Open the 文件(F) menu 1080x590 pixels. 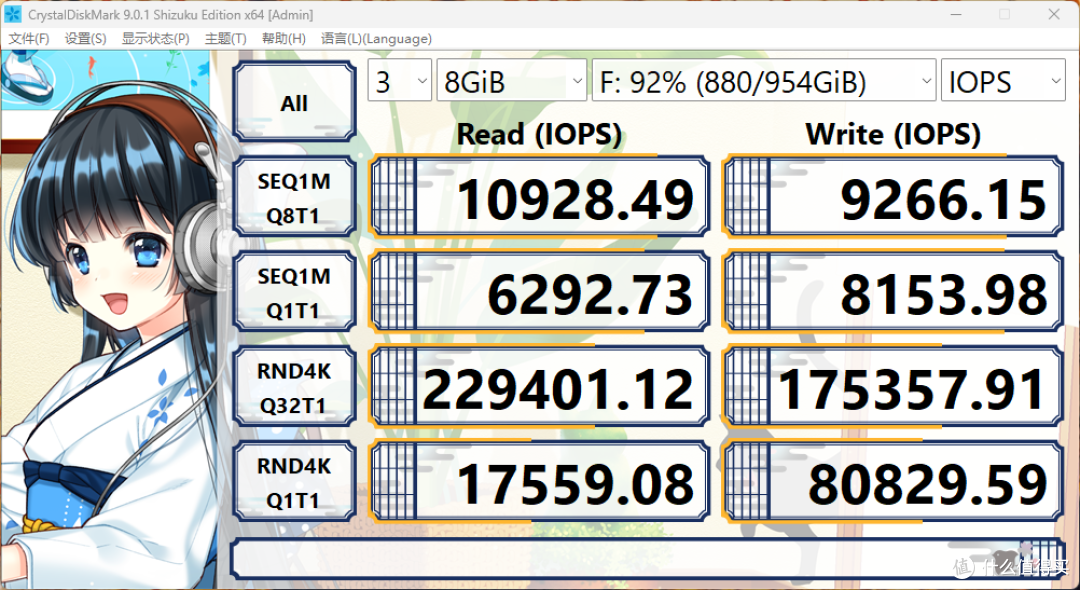click(29, 39)
